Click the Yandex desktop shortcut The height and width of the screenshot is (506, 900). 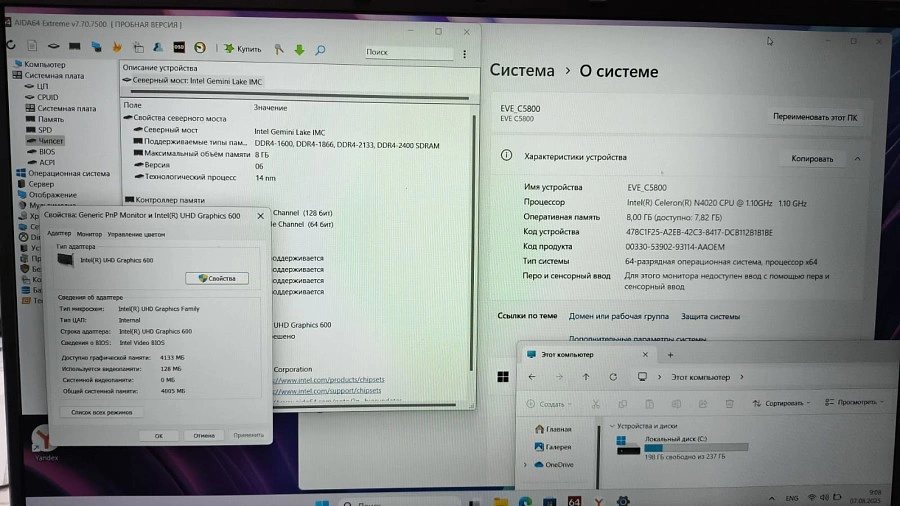pos(45,444)
